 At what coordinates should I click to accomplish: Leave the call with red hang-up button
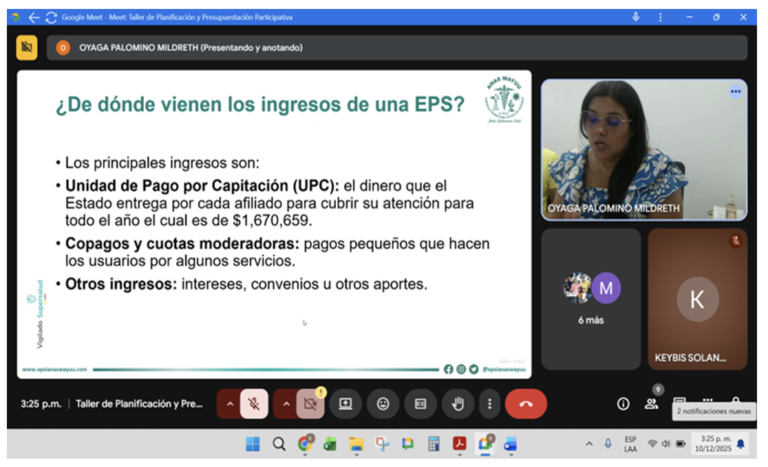pyautogui.click(x=525, y=404)
